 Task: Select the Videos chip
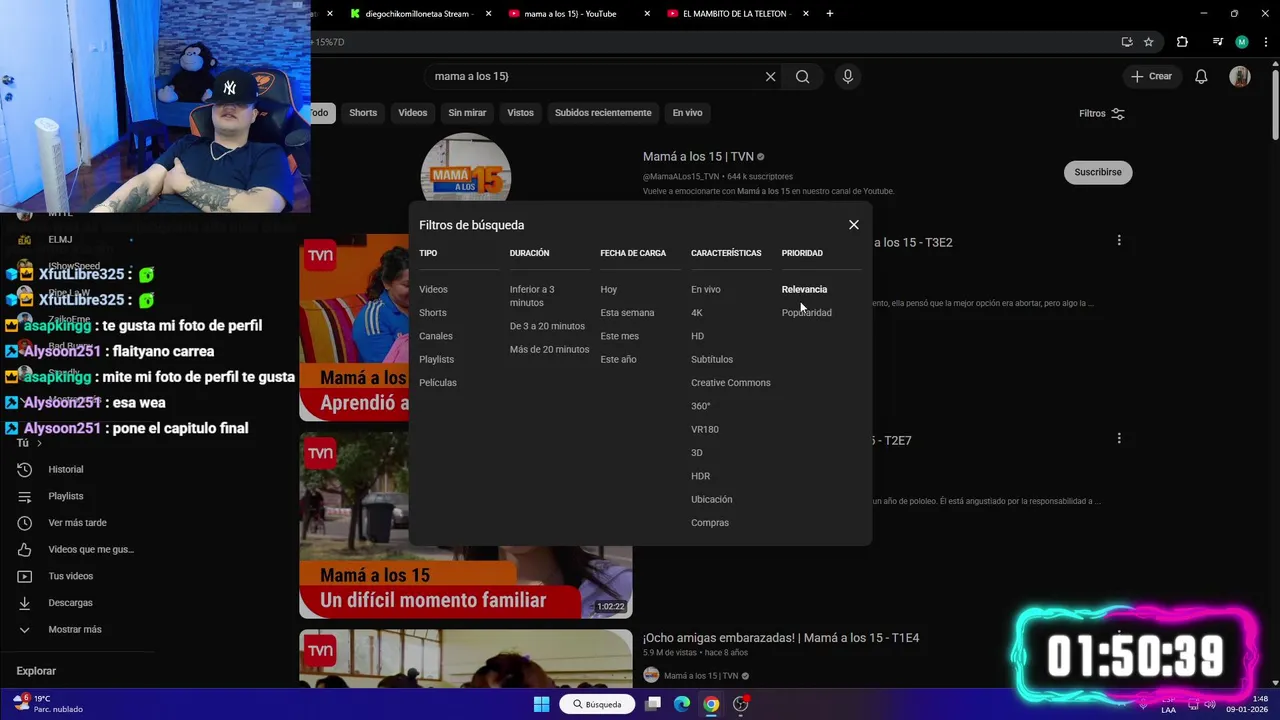pos(413,113)
